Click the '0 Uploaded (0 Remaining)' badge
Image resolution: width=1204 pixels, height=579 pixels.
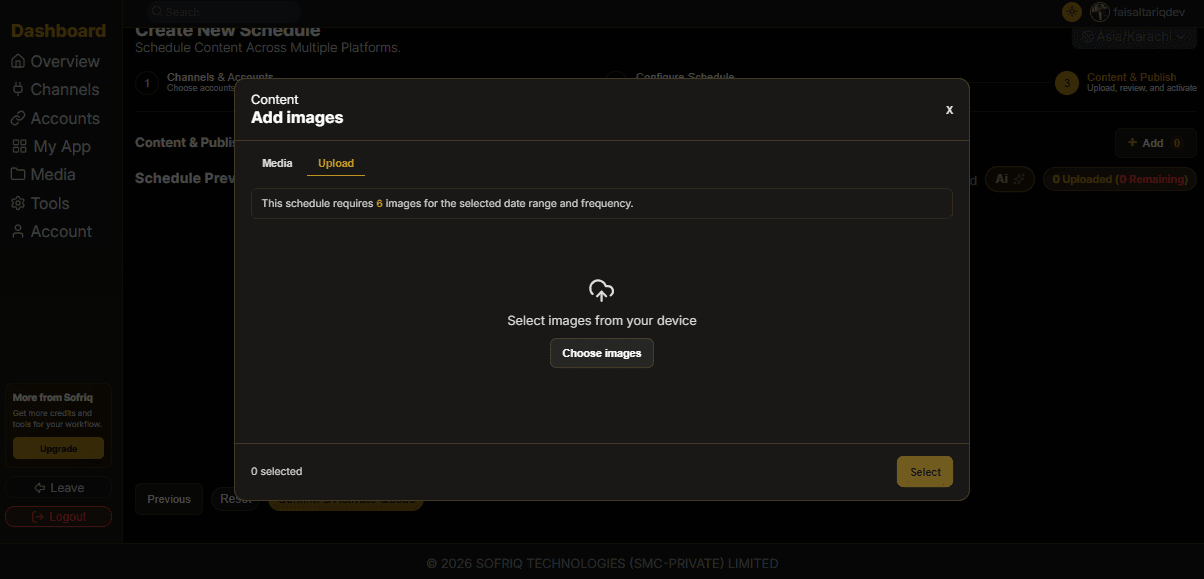[x=1120, y=179]
